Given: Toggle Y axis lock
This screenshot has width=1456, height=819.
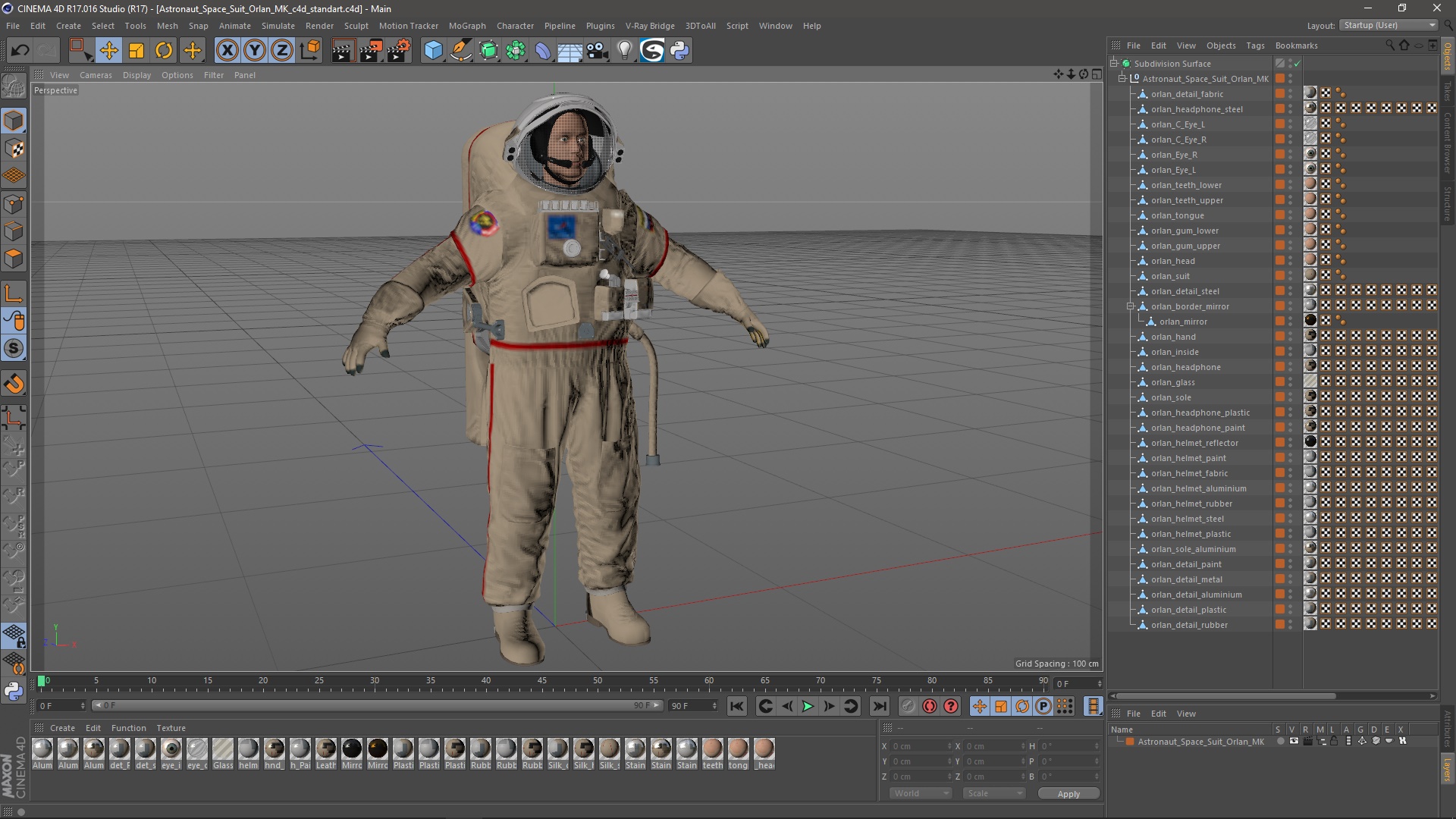Looking at the screenshot, I should coord(255,51).
